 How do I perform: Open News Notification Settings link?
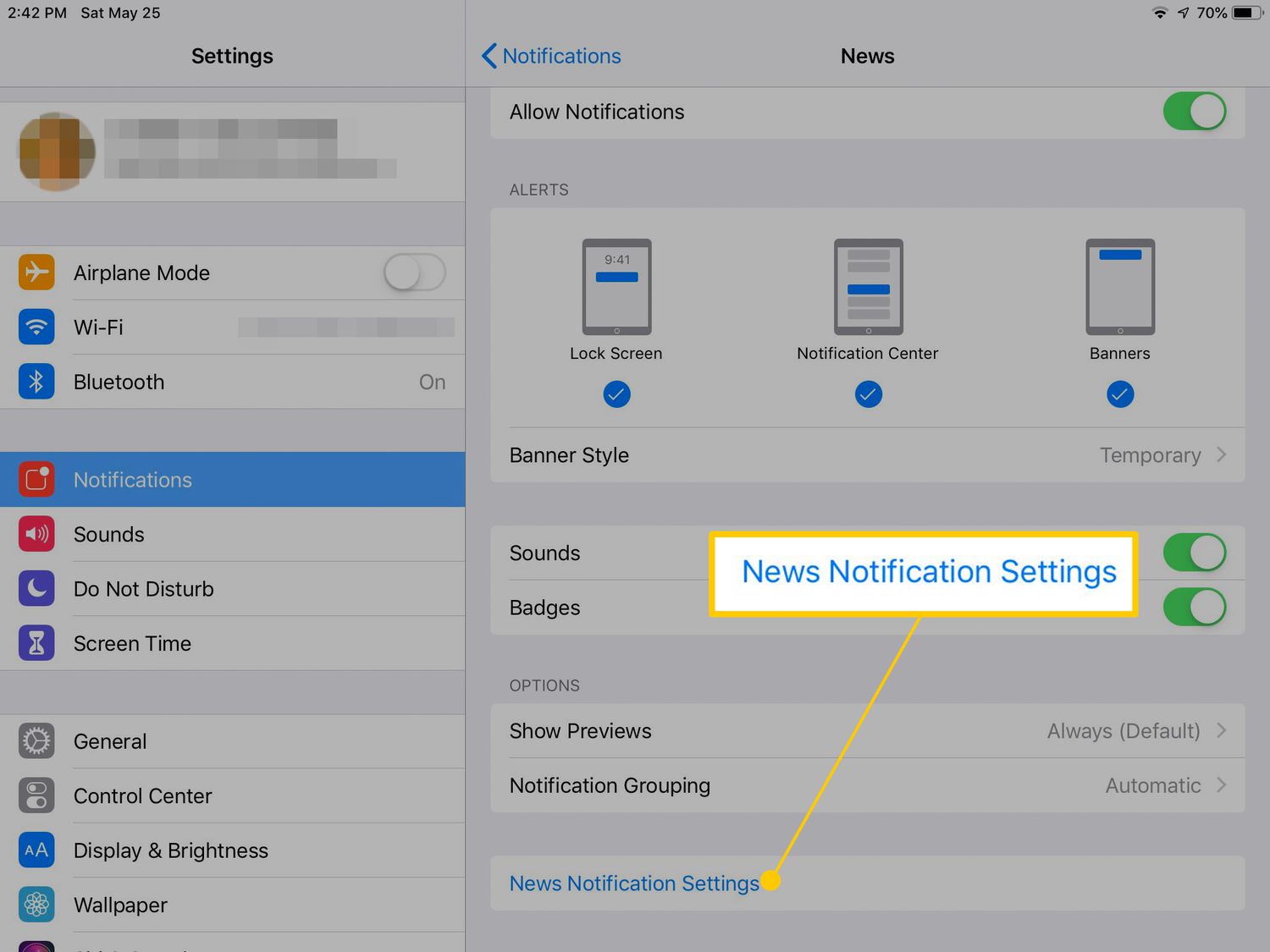coord(634,883)
